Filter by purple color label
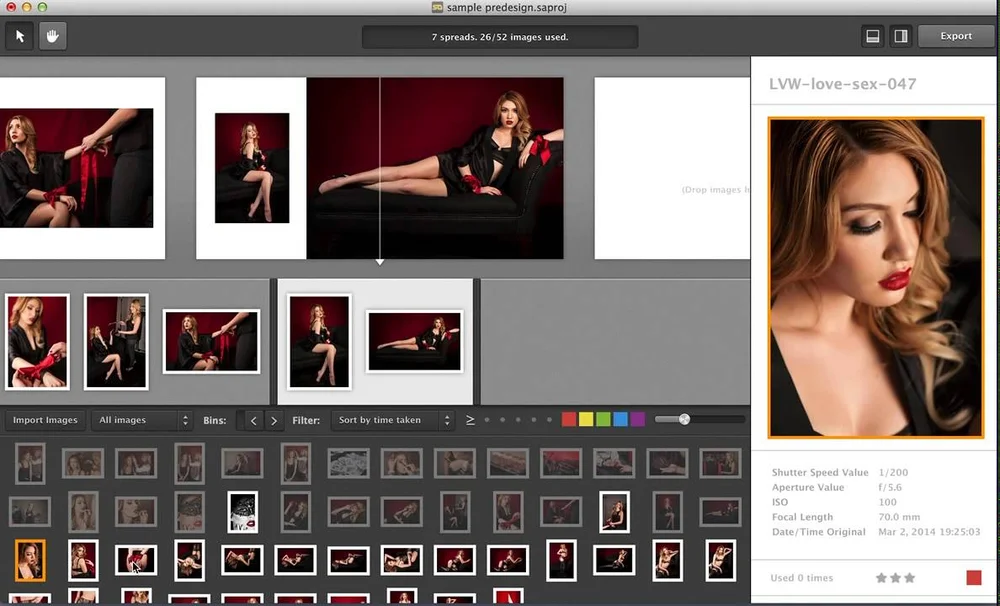 [x=637, y=420]
